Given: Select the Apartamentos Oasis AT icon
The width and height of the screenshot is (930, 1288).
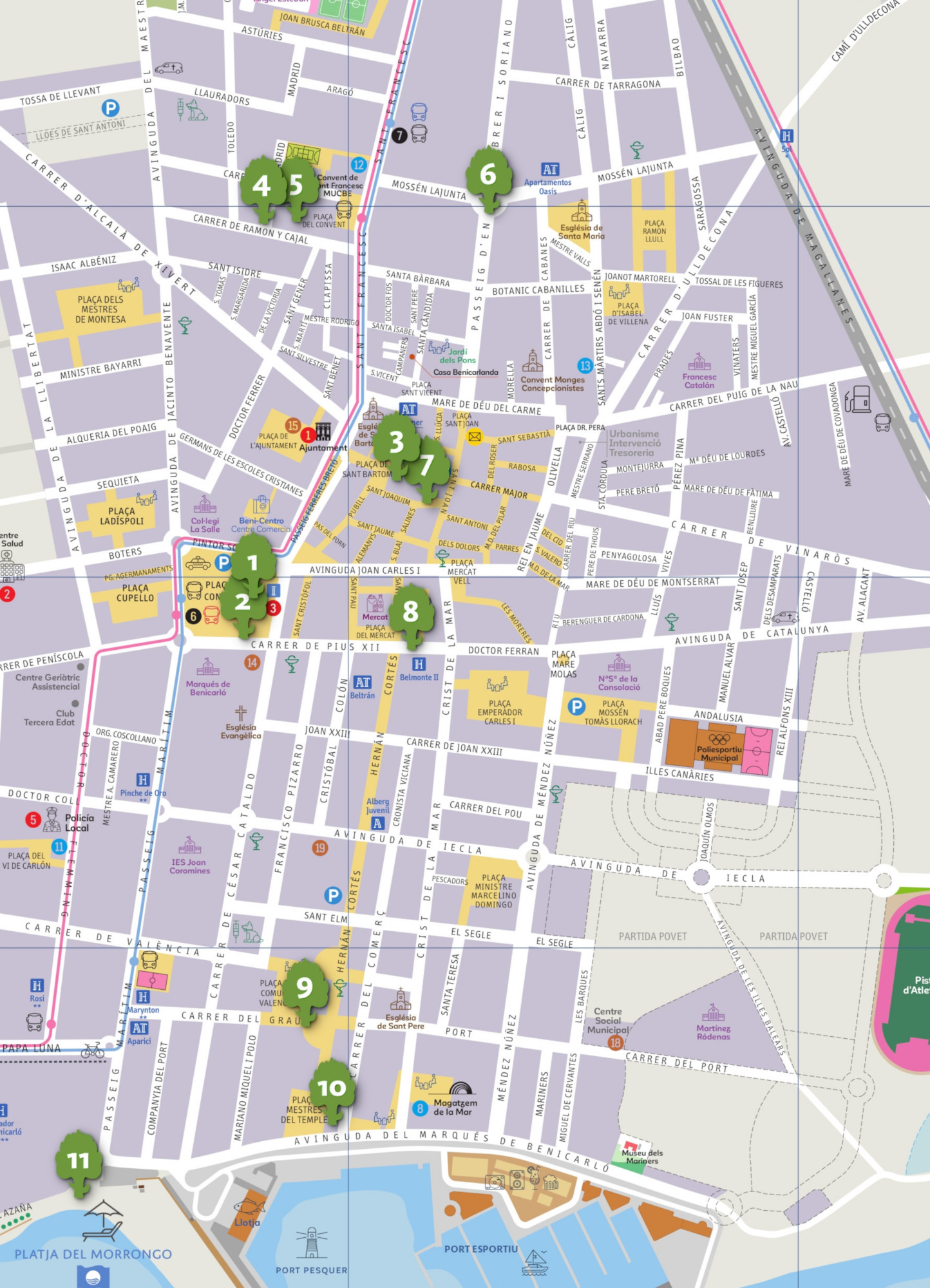Looking at the screenshot, I should pyautogui.click(x=549, y=169).
